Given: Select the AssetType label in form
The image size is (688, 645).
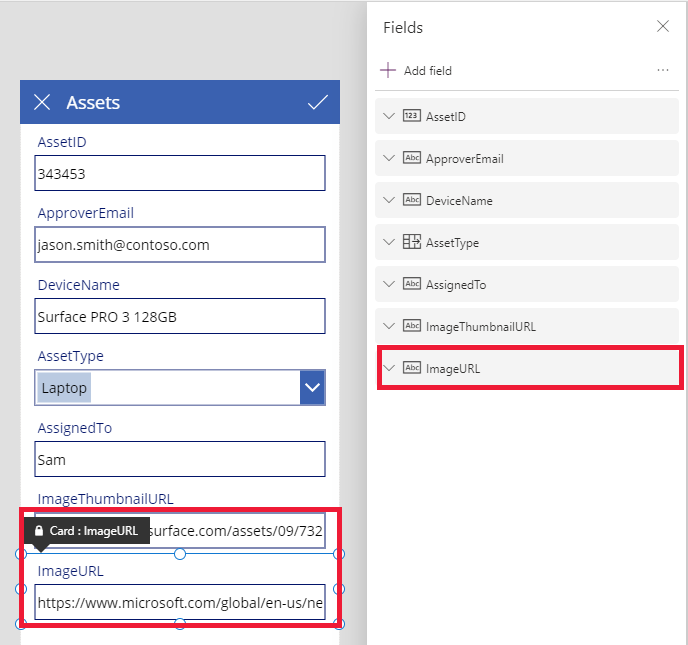Looking at the screenshot, I should coord(71,356).
